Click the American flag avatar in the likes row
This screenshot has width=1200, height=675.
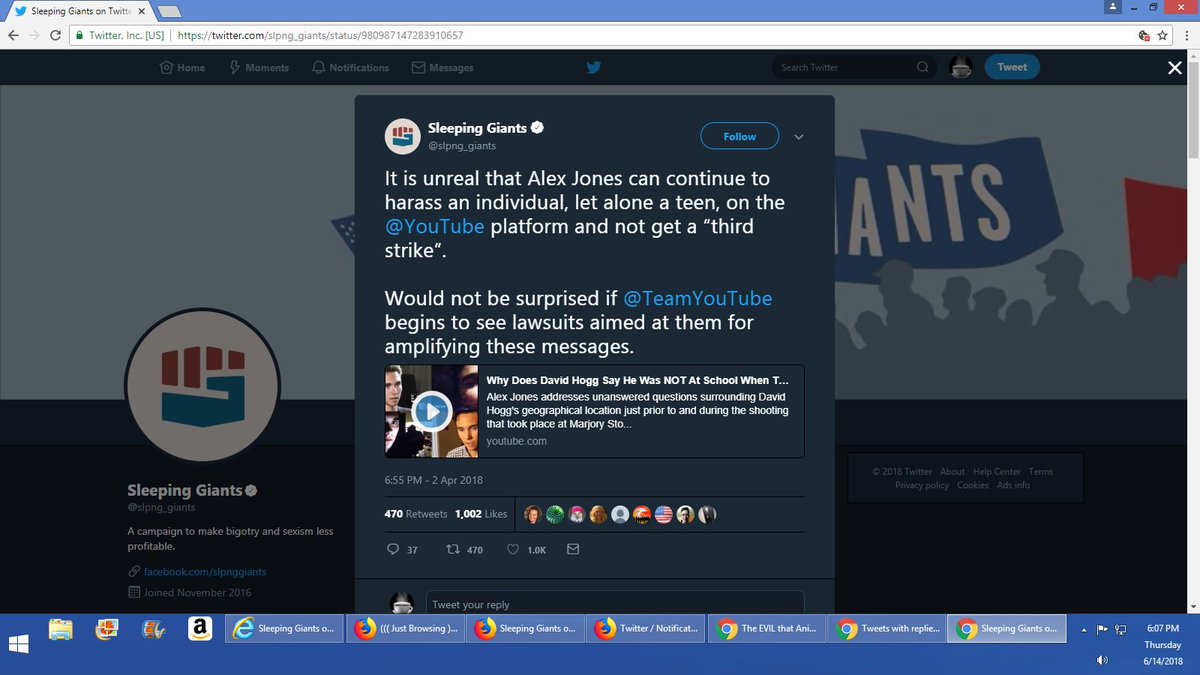(664, 514)
